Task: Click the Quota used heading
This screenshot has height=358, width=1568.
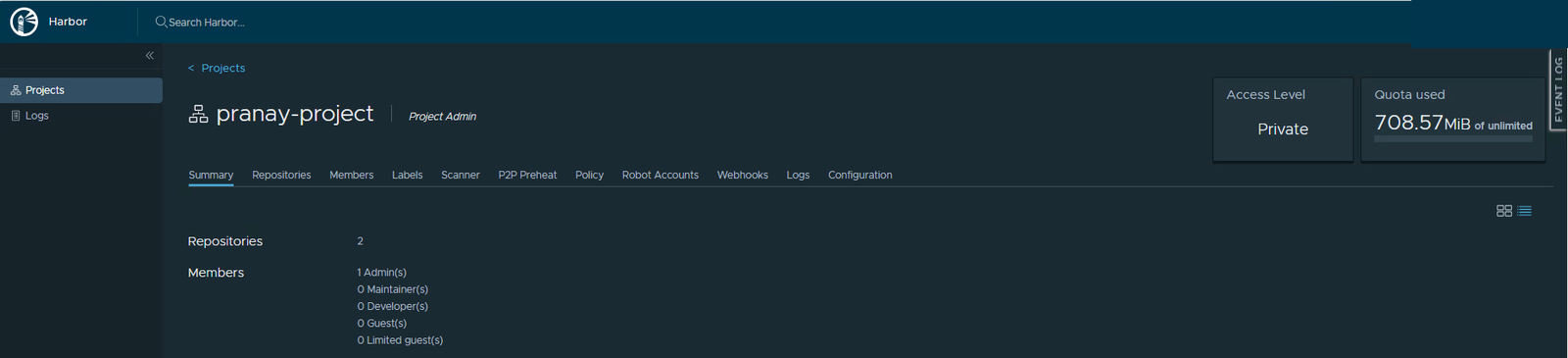Action: (1409, 95)
